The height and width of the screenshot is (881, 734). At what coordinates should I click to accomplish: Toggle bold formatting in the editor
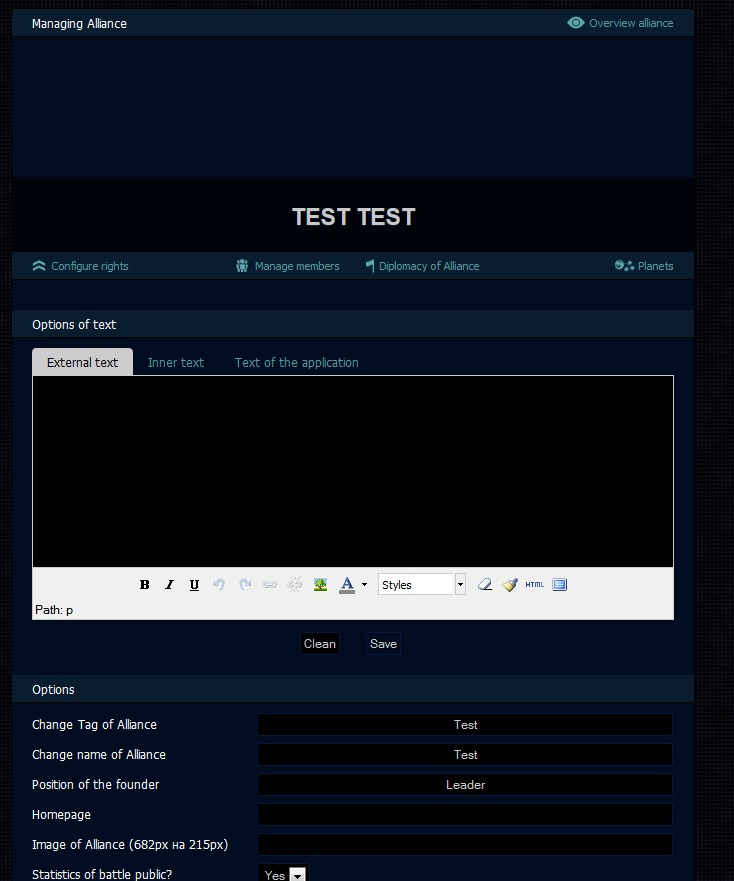point(144,585)
